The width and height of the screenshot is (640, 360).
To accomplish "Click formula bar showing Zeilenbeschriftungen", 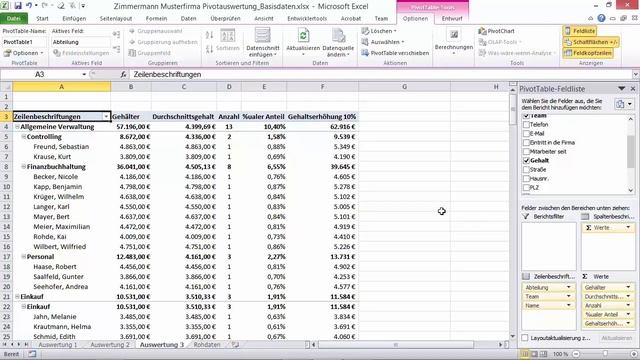I will pyautogui.click(x=381, y=74).
